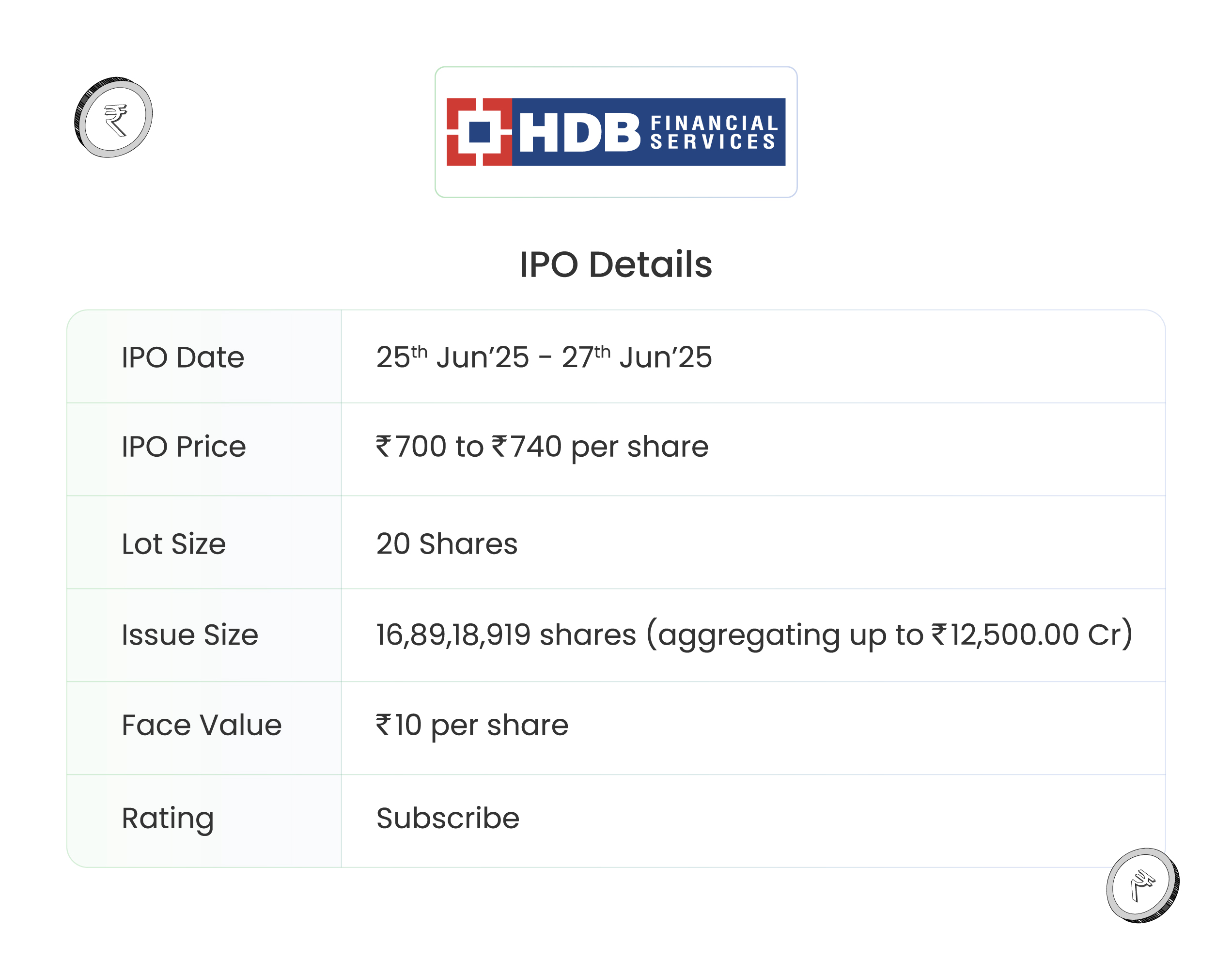The image size is (1232, 975).
Task: Click the red square HDB emblem
Action: click(479, 132)
